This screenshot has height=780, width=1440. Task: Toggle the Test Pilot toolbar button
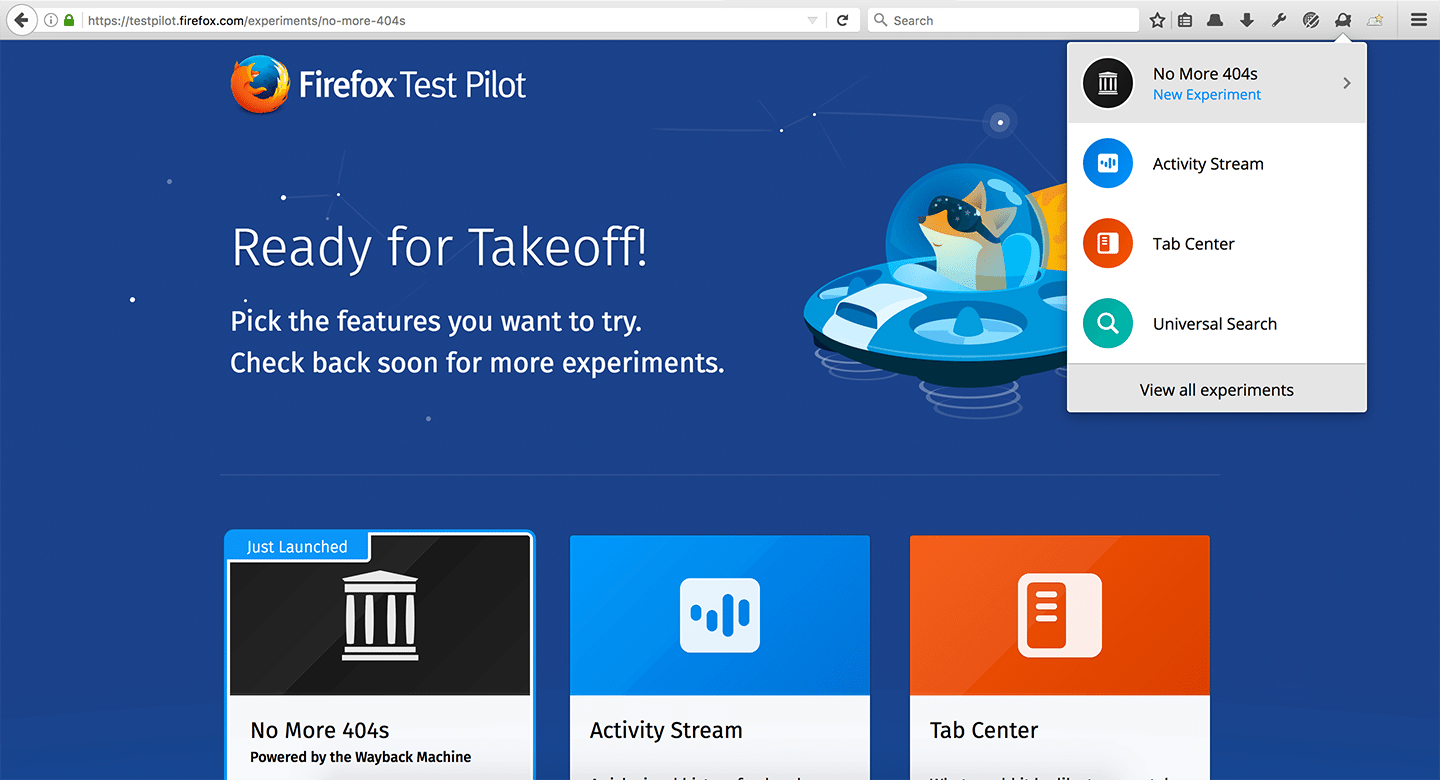1343,20
